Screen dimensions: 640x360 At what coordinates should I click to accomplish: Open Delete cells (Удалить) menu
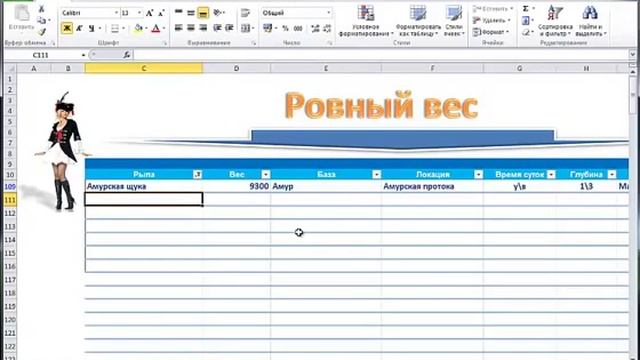(x=491, y=20)
